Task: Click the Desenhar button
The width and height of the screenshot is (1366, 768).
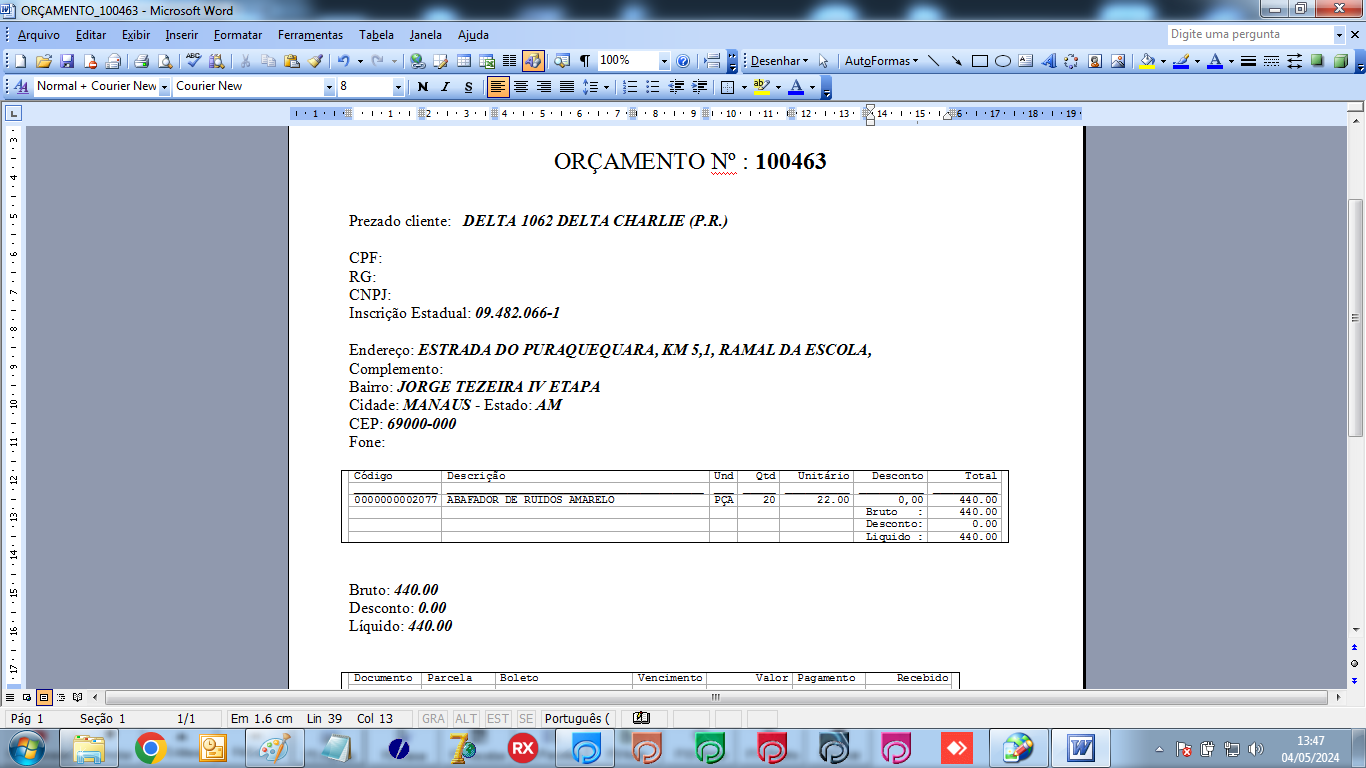Action: coord(778,61)
